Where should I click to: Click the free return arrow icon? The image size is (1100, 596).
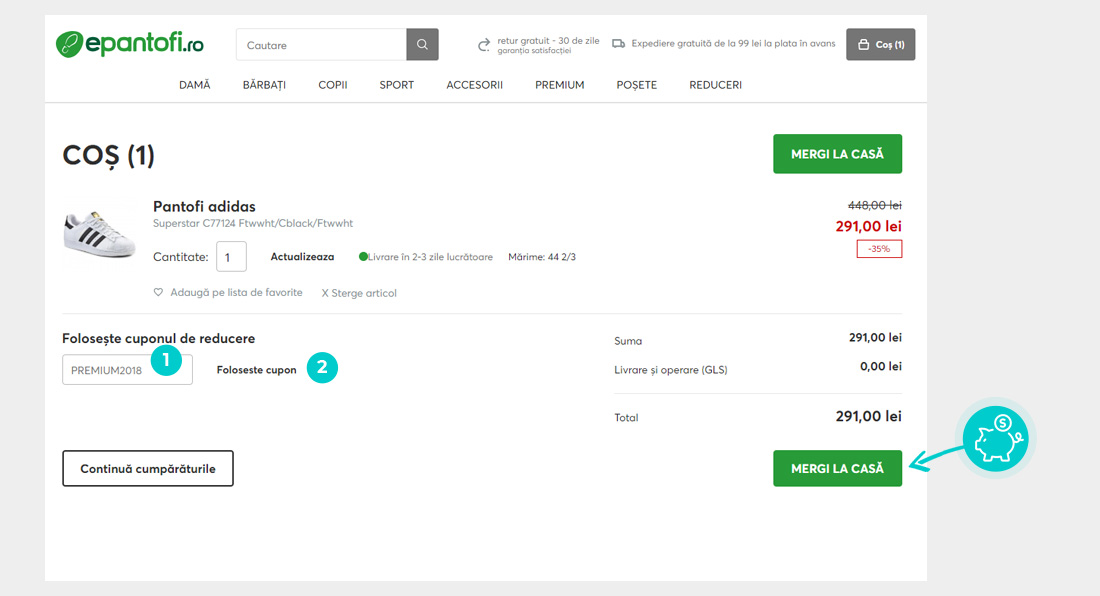tap(484, 45)
